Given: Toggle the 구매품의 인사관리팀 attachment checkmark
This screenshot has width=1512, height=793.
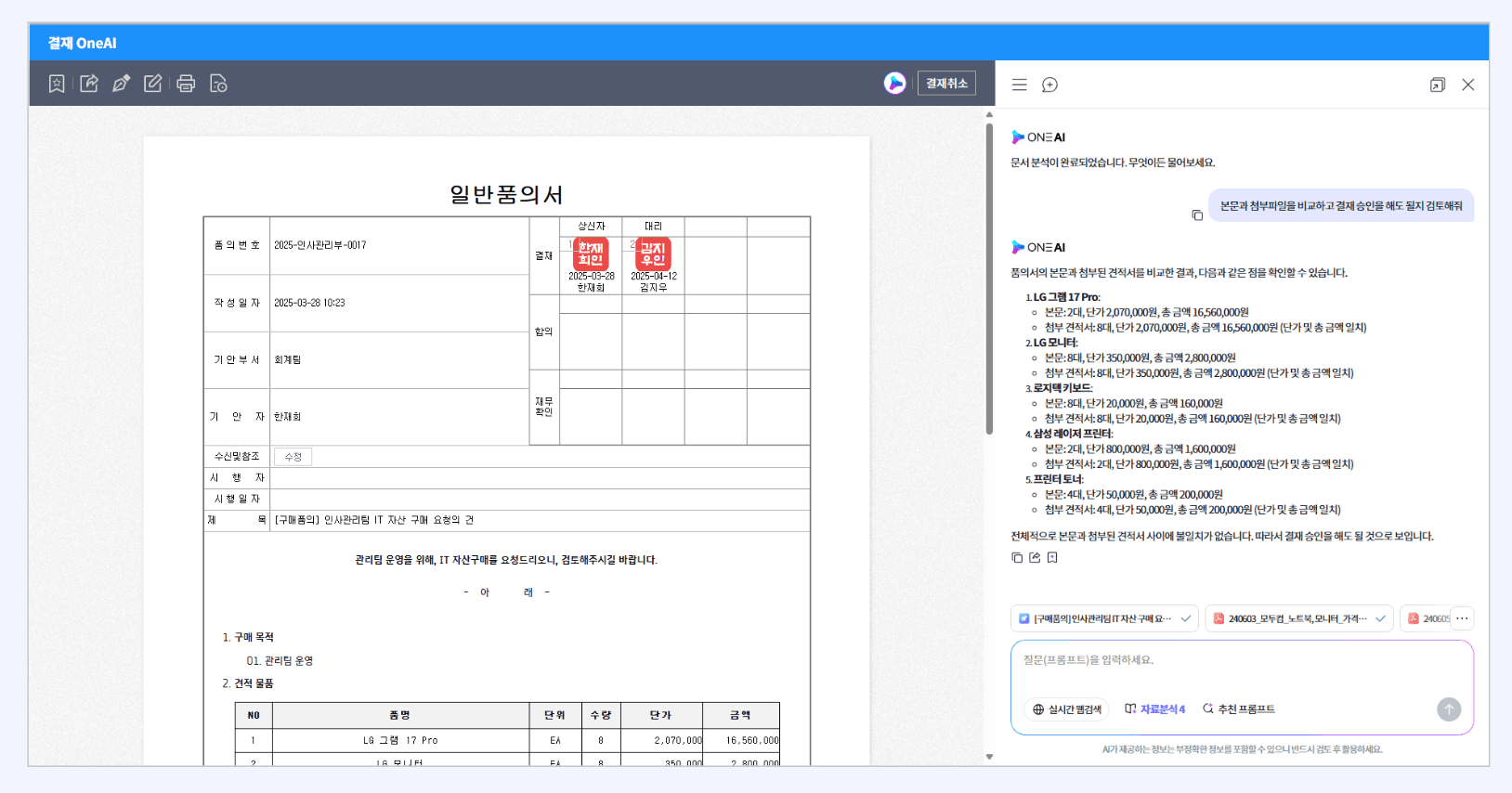Looking at the screenshot, I should (1186, 618).
